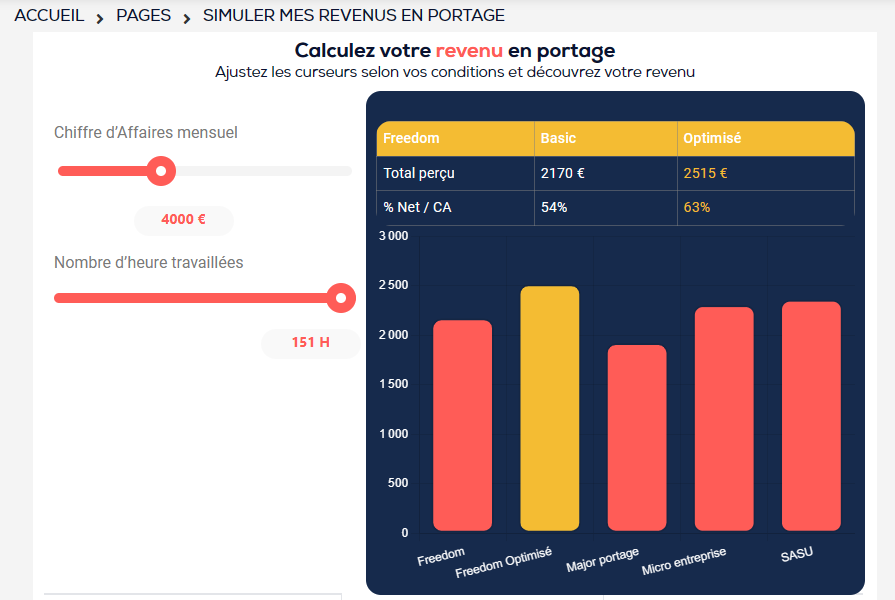Click the Freedom column header in the table
The height and width of the screenshot is (600, 895).
pos(455,138)
